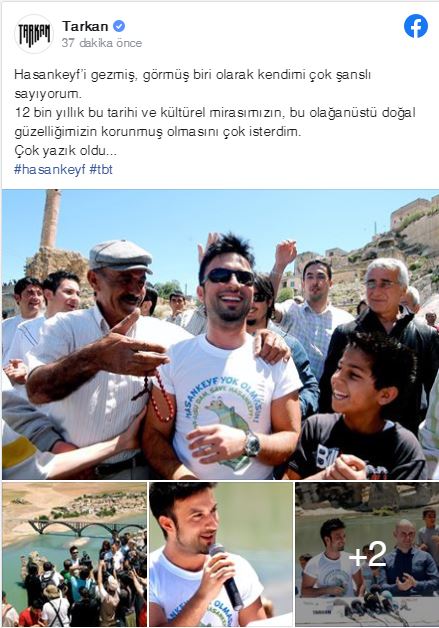Open the Tarkan page name link

[85, 26]
